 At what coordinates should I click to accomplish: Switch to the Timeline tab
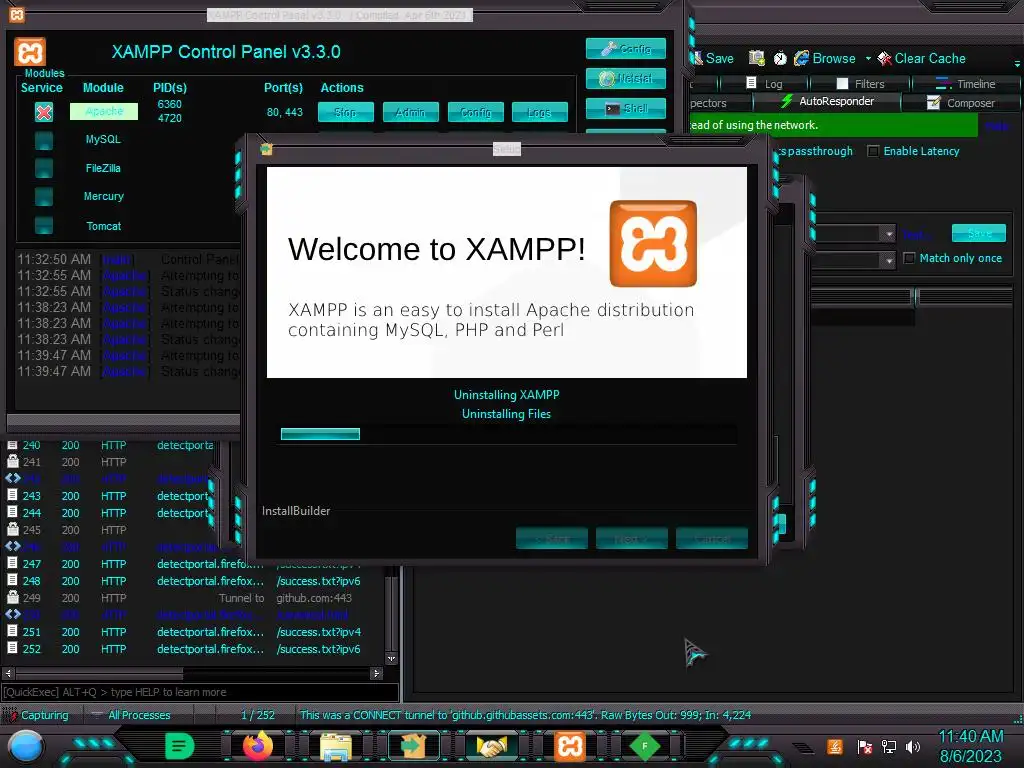pyautogui.click(x=966, y=84)
